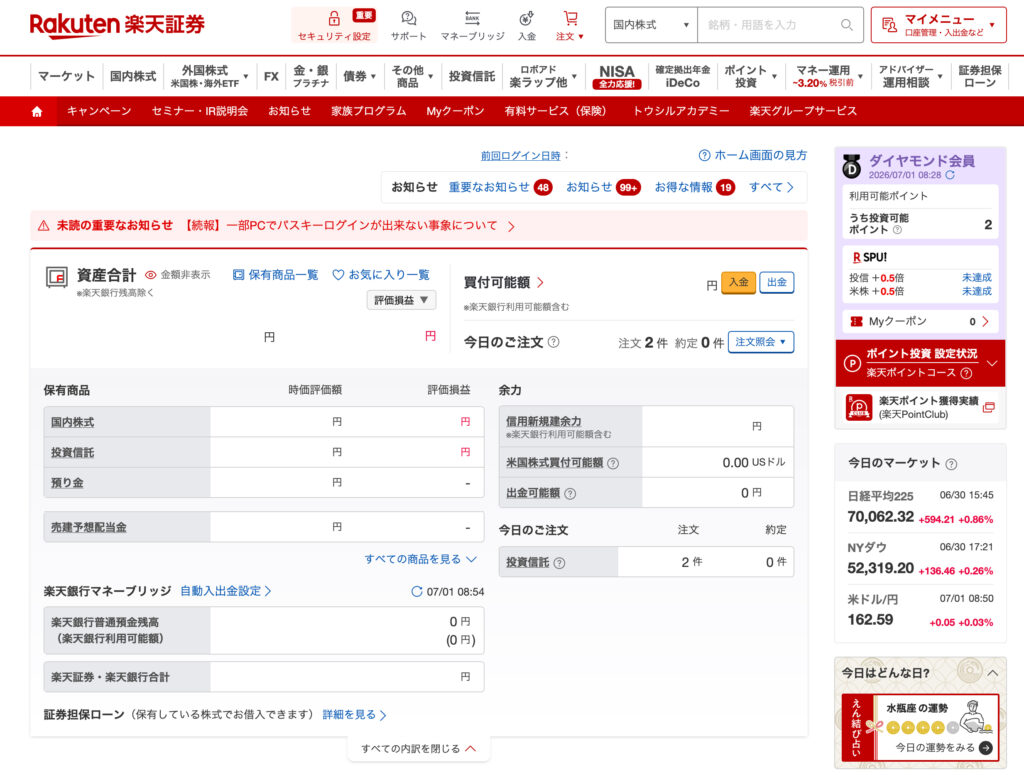The width and height of the screenshot is (1024, 775).
Task: Click help icon beside 今日のマーケット
Action: tap(952, 464)
